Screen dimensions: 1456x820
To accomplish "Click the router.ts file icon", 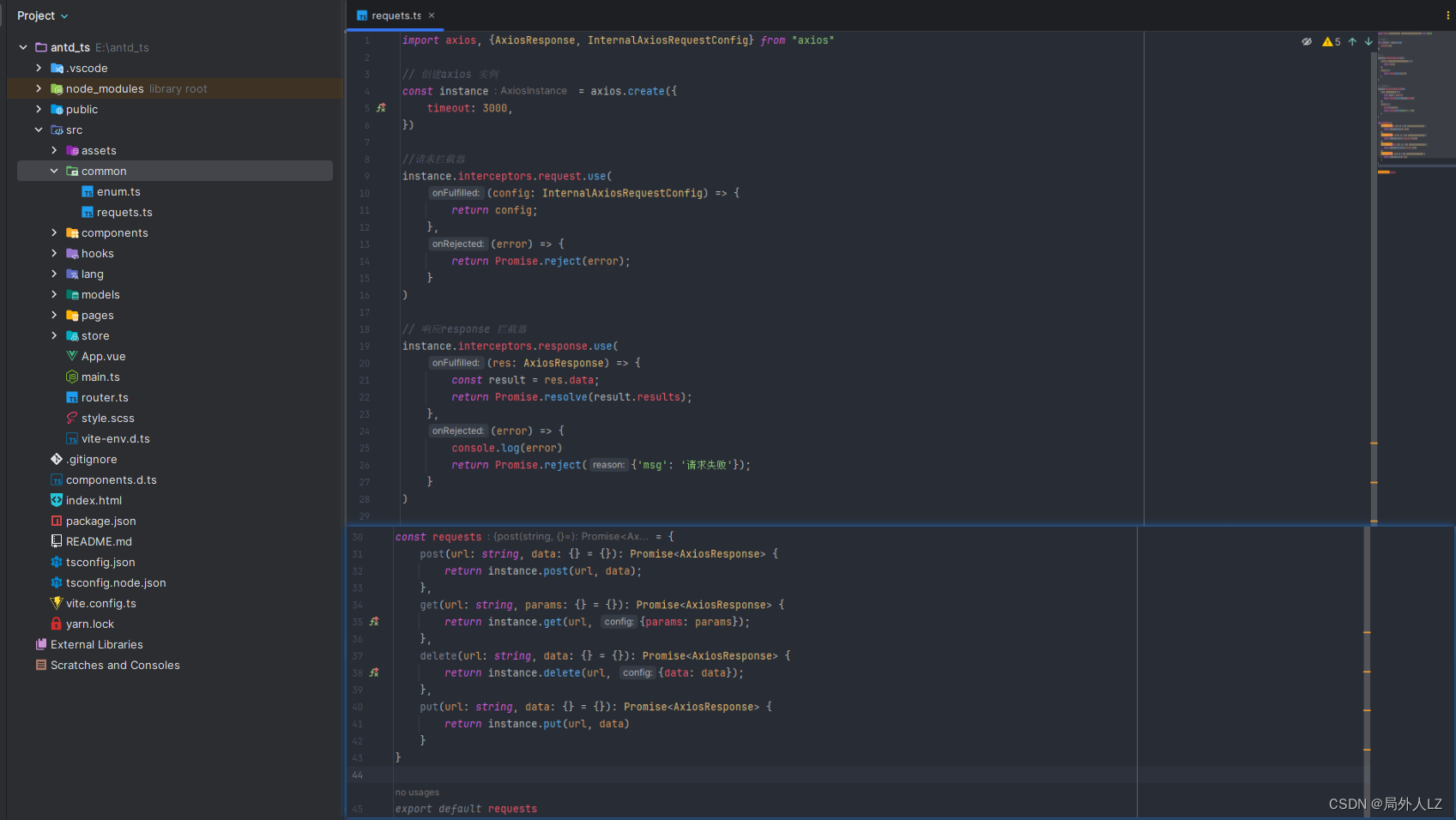I will pyautogui.click(x=72, y=397).
